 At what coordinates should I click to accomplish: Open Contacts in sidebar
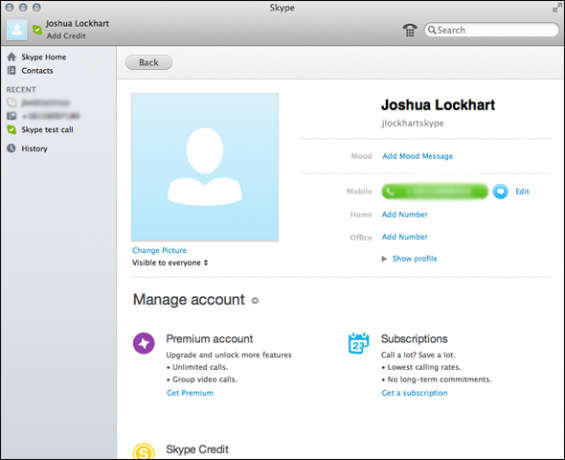(x=37, y=71)
